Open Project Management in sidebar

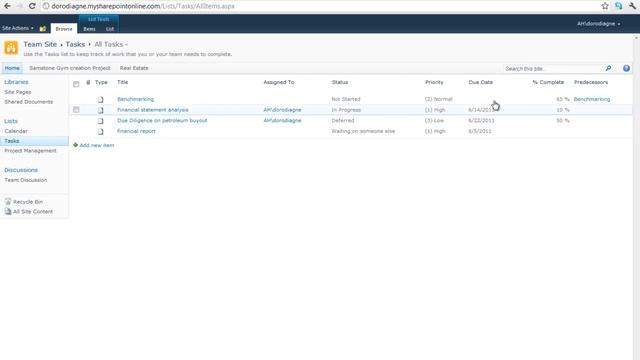point(30,151)
